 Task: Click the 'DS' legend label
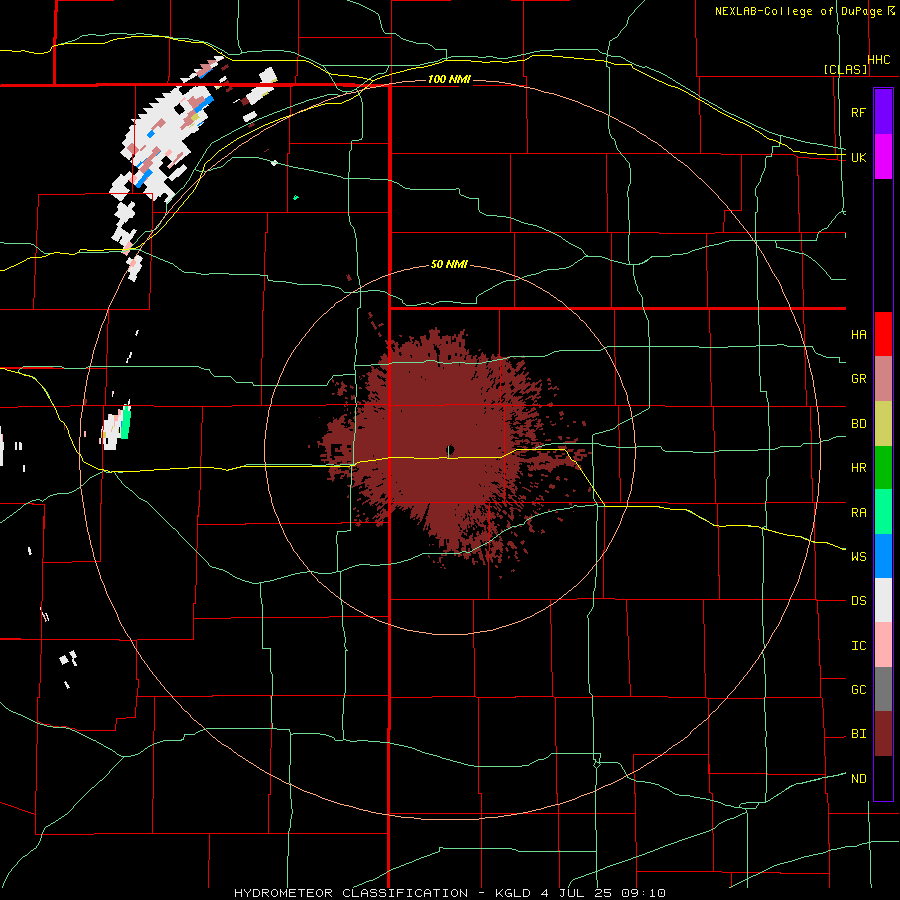[x=858, y=601]
